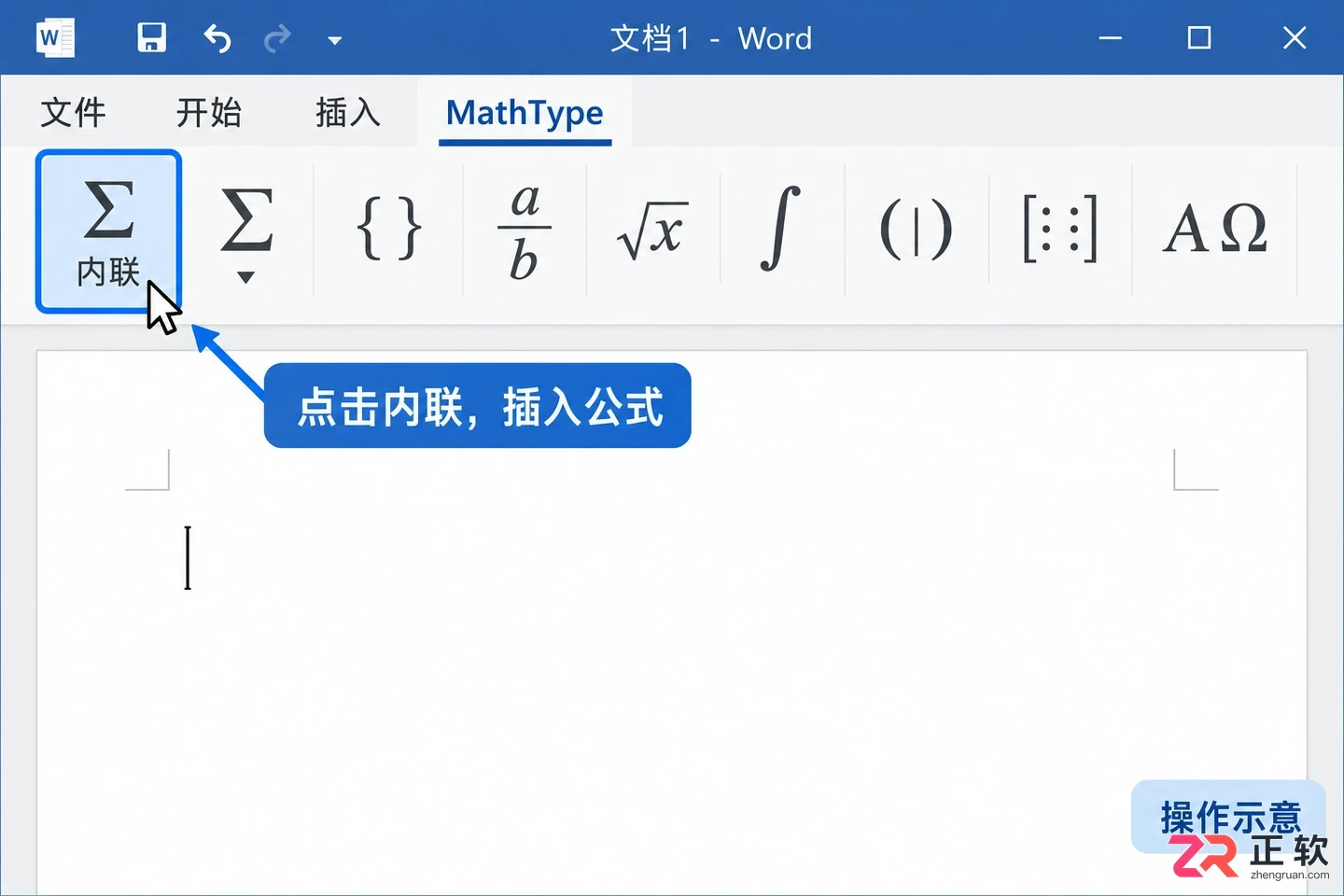Insert a fraction a over b

tap(525, 231)
